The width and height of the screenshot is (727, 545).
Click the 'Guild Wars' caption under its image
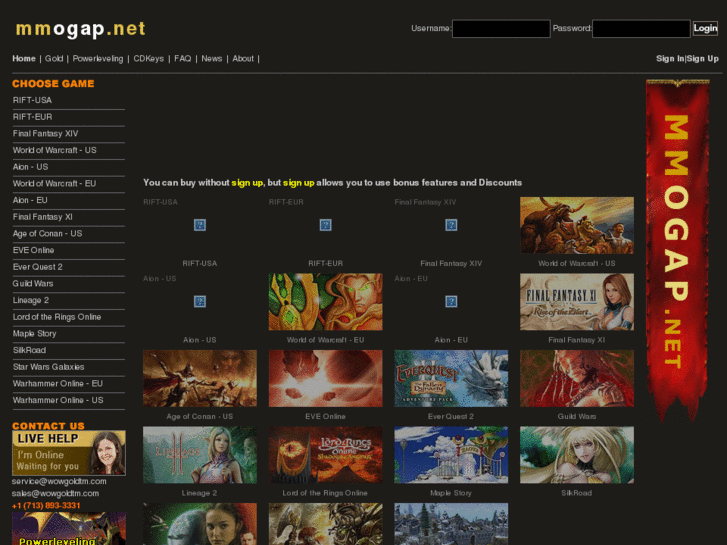pos(577,417)
